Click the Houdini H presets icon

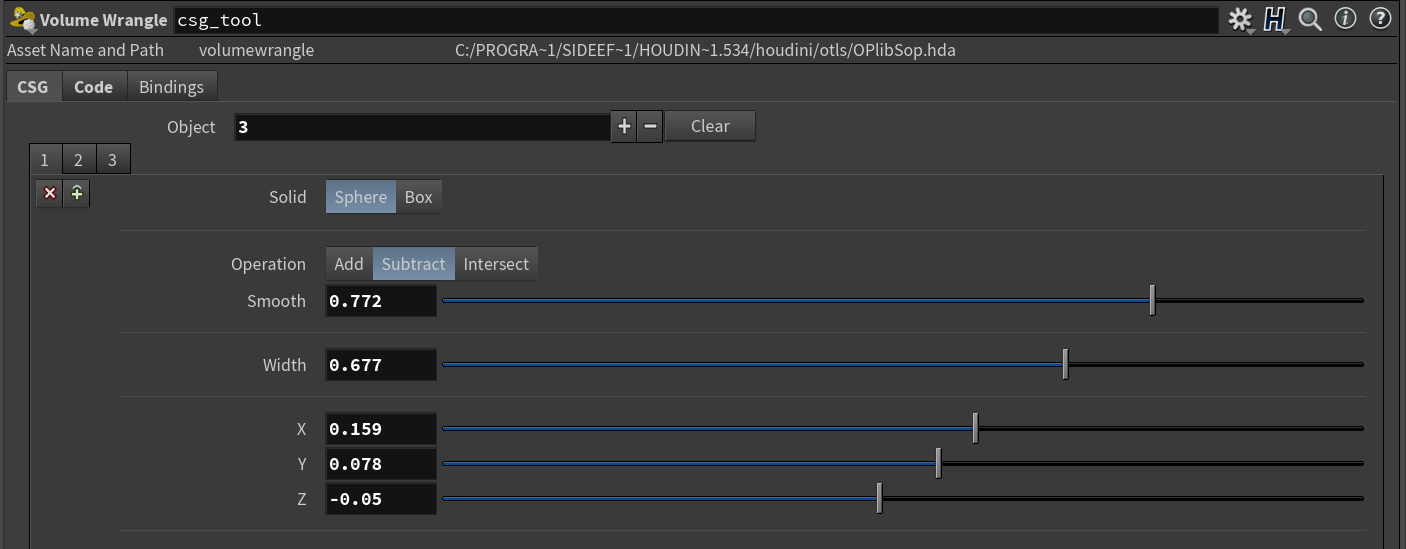pyautogui.click(x=1274, y=19)
